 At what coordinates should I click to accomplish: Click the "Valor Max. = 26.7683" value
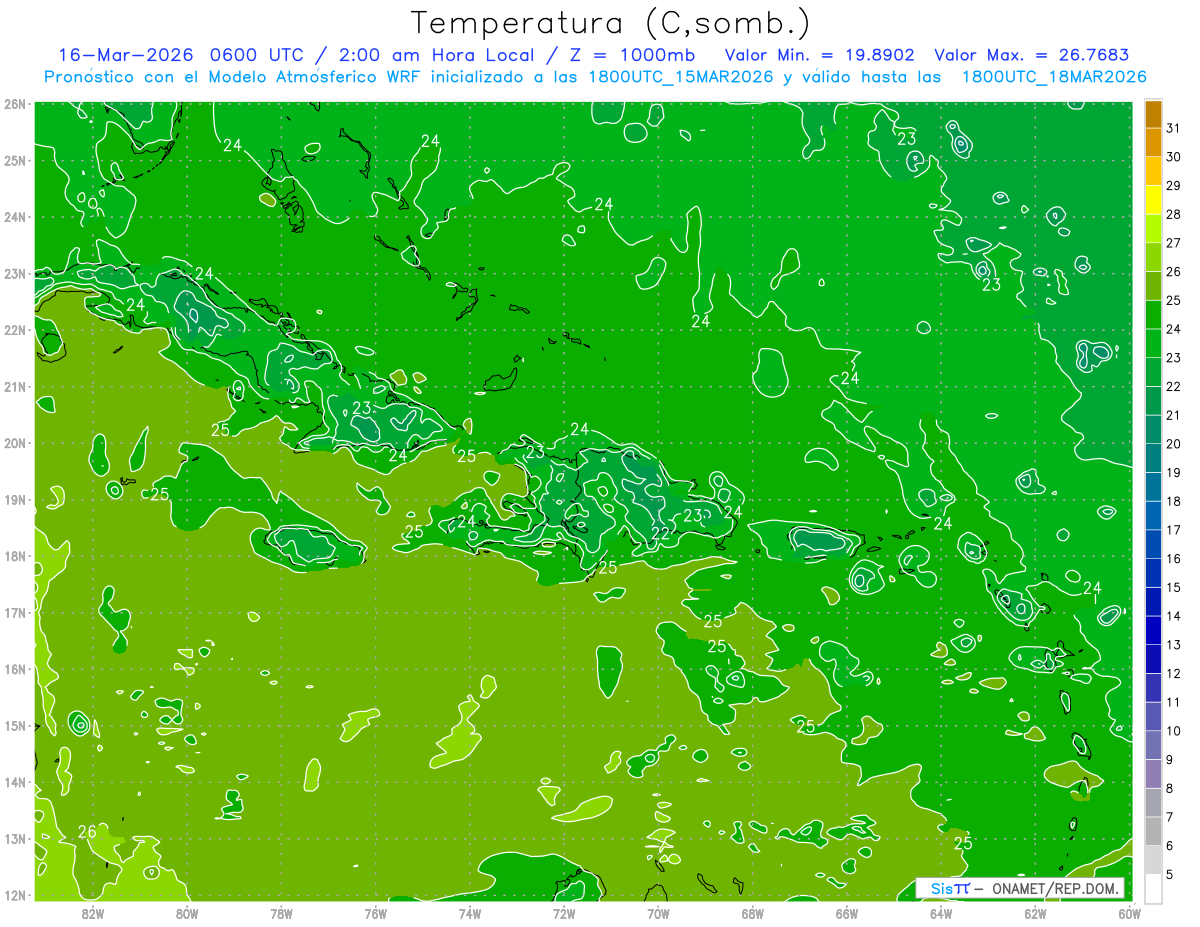pos(1032,54)
